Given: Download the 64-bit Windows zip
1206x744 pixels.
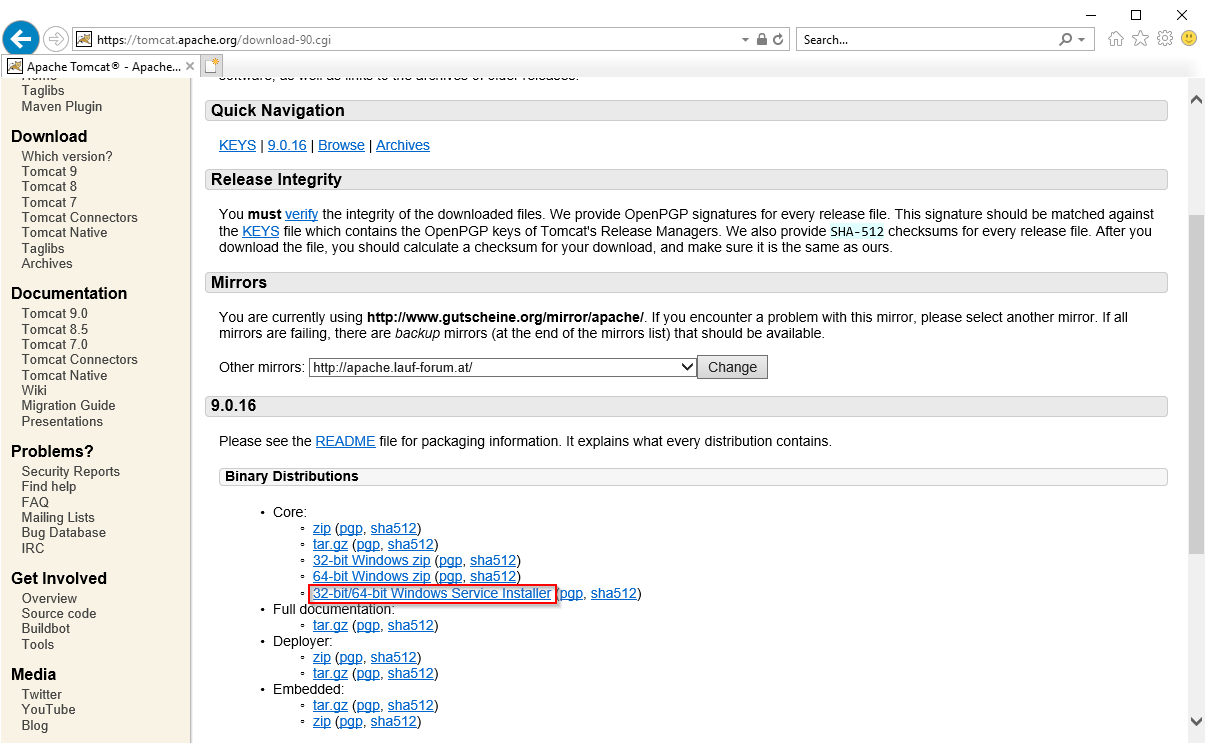Looking at the screenshot, I should coord(371,577).
